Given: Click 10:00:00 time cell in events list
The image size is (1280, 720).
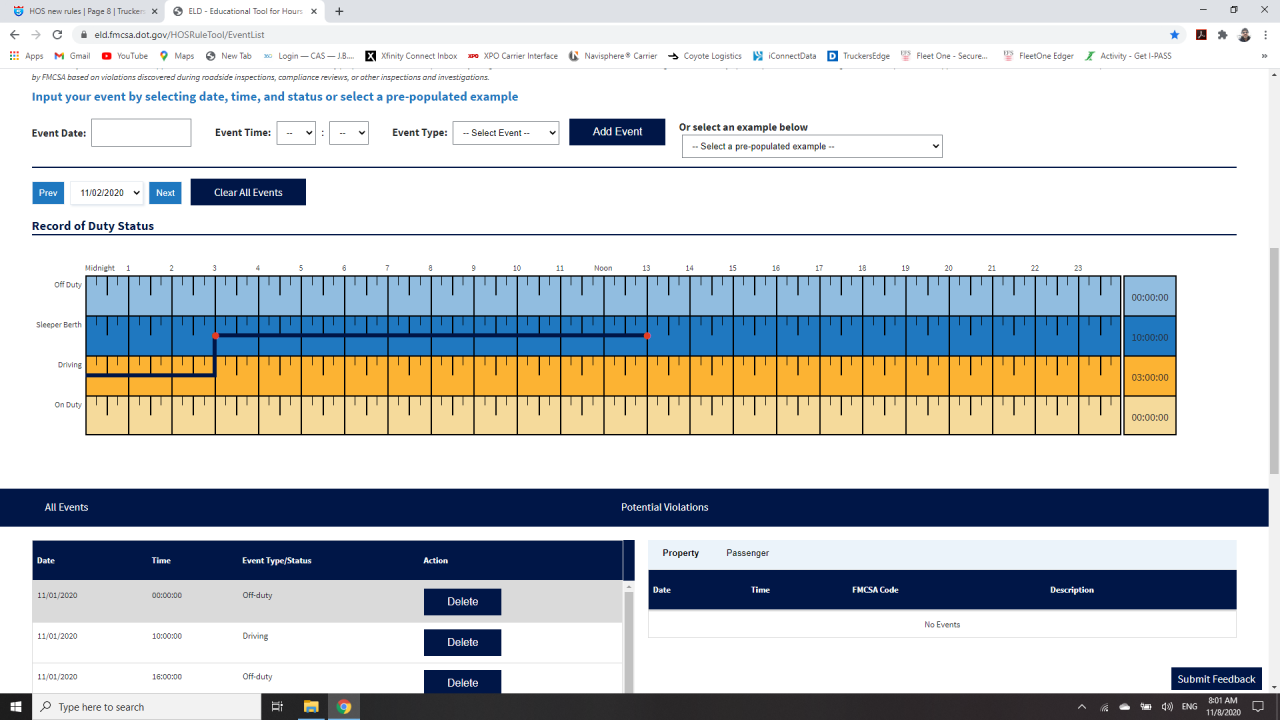Looking at the screenshot, I should pos(167,635).
